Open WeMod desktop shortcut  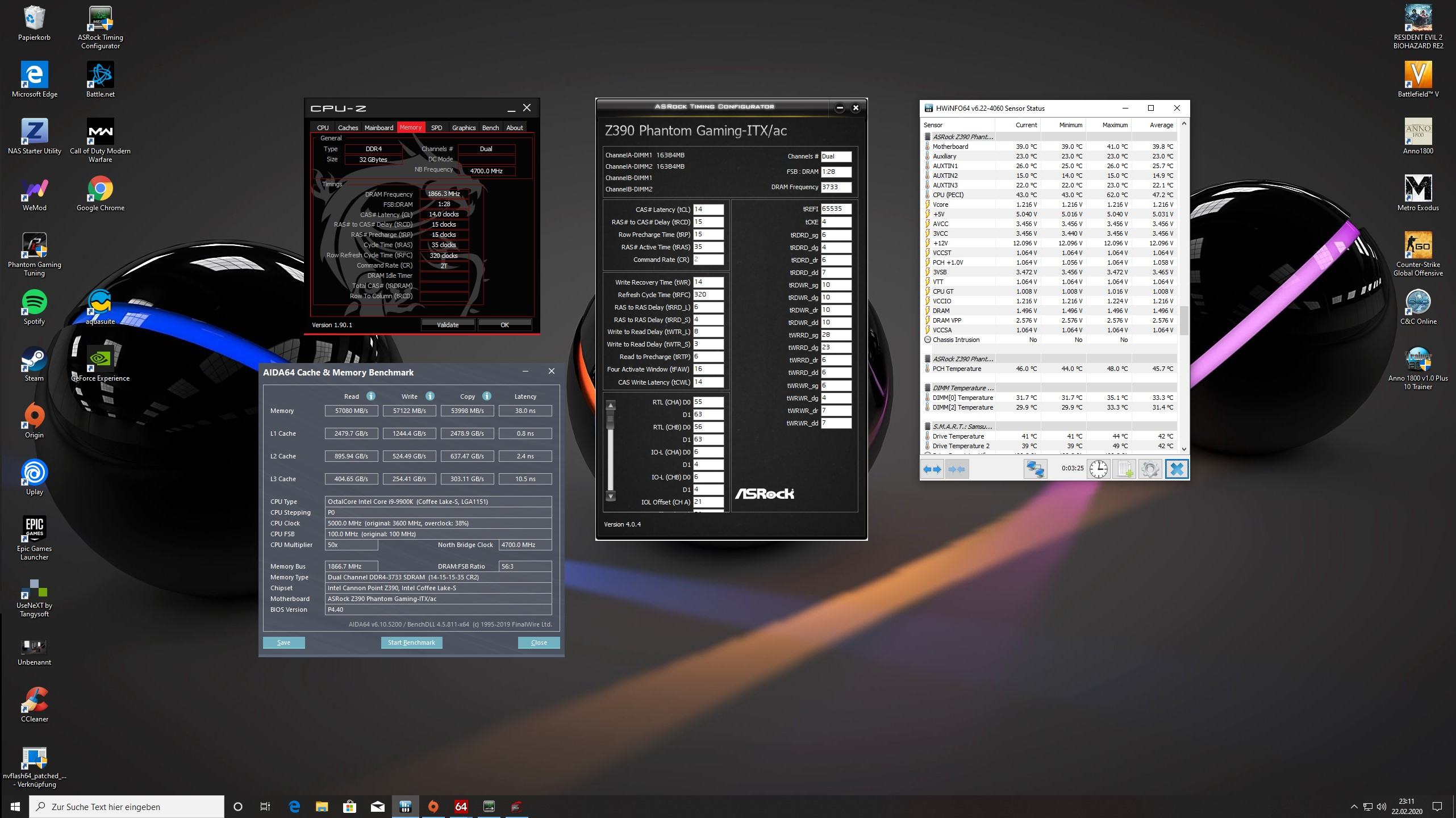(x=34, y=194)
